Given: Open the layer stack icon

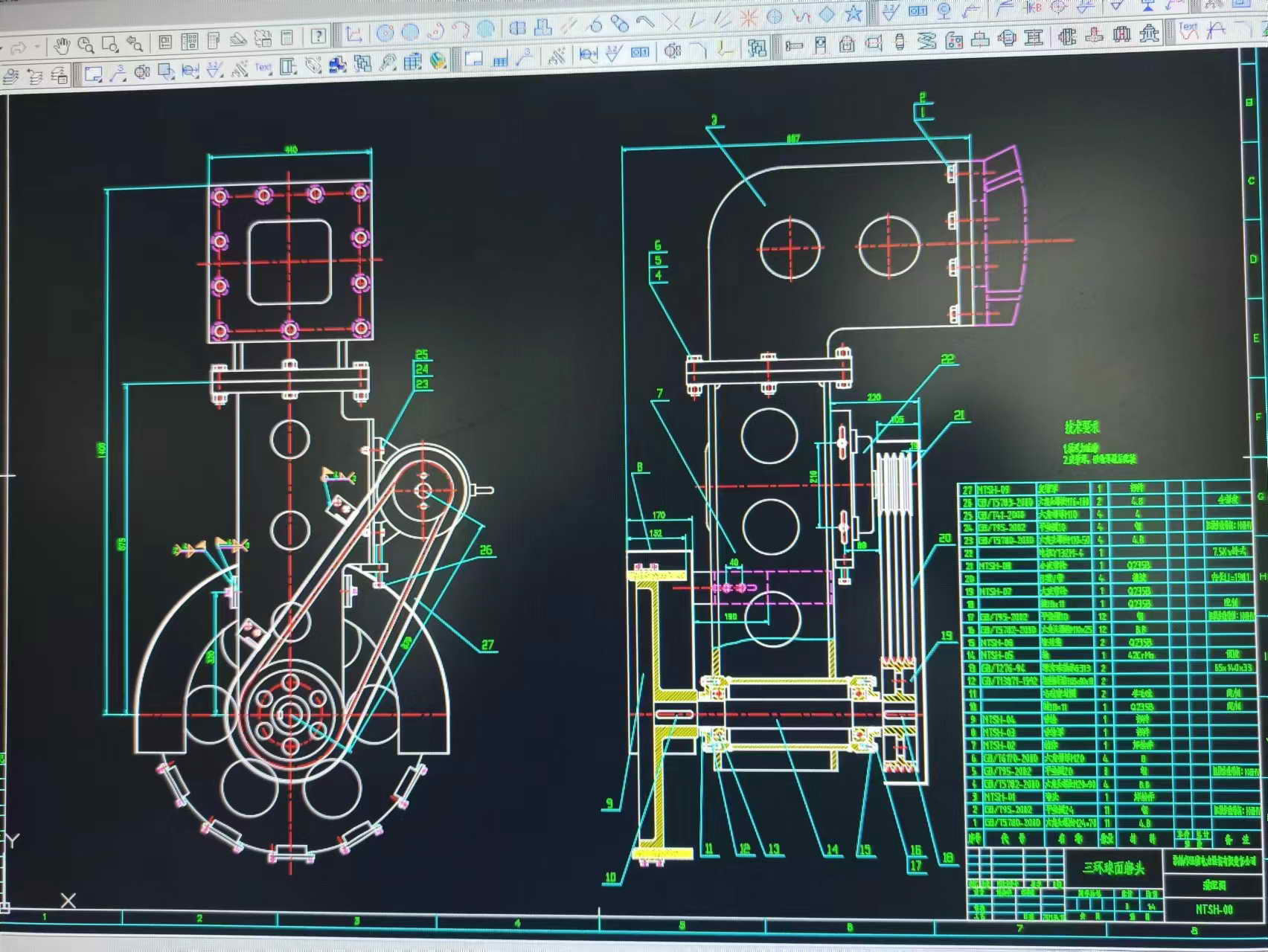Looking at the screenshot, I should click(x=12, y=76).
